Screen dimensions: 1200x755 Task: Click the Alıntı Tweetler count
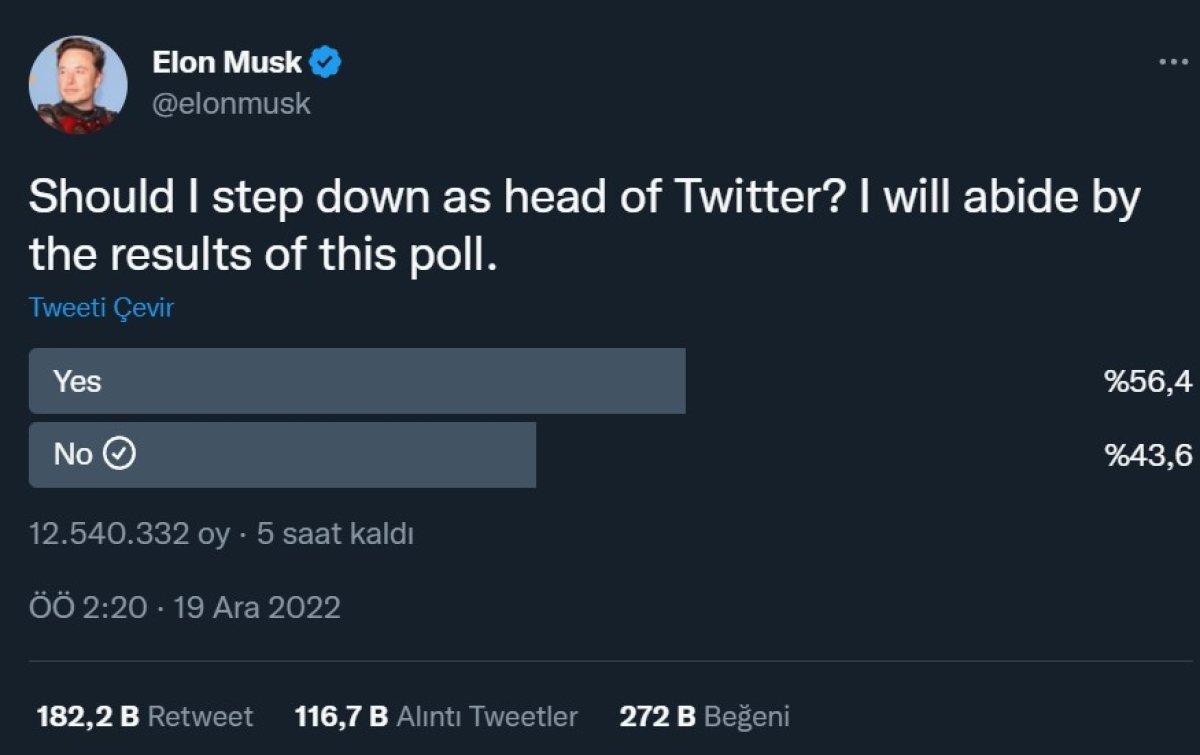pos(435,716)
